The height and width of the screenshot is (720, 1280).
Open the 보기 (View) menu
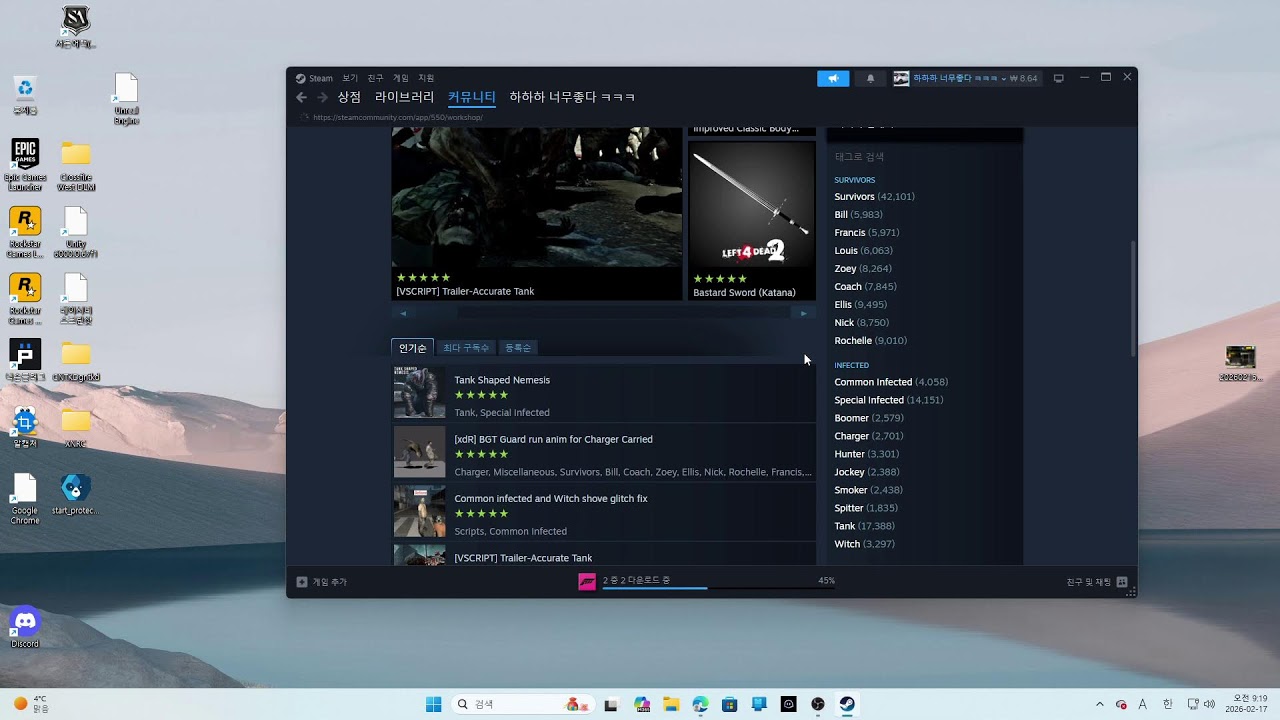pos(350,78)
